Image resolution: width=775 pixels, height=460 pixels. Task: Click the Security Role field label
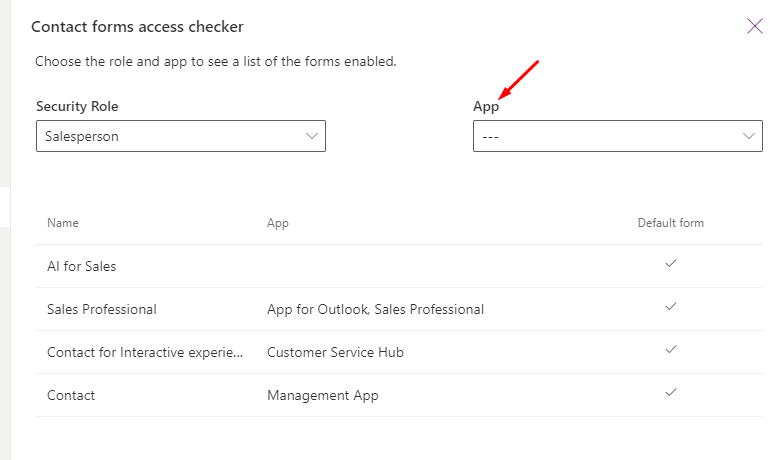(x=77, y=106)
